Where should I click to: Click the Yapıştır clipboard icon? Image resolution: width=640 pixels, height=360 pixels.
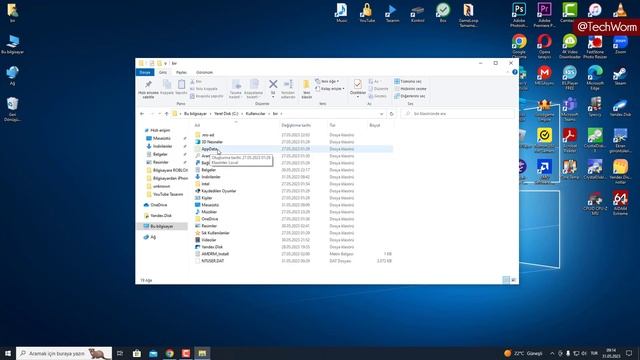click(x=181, y=84)
